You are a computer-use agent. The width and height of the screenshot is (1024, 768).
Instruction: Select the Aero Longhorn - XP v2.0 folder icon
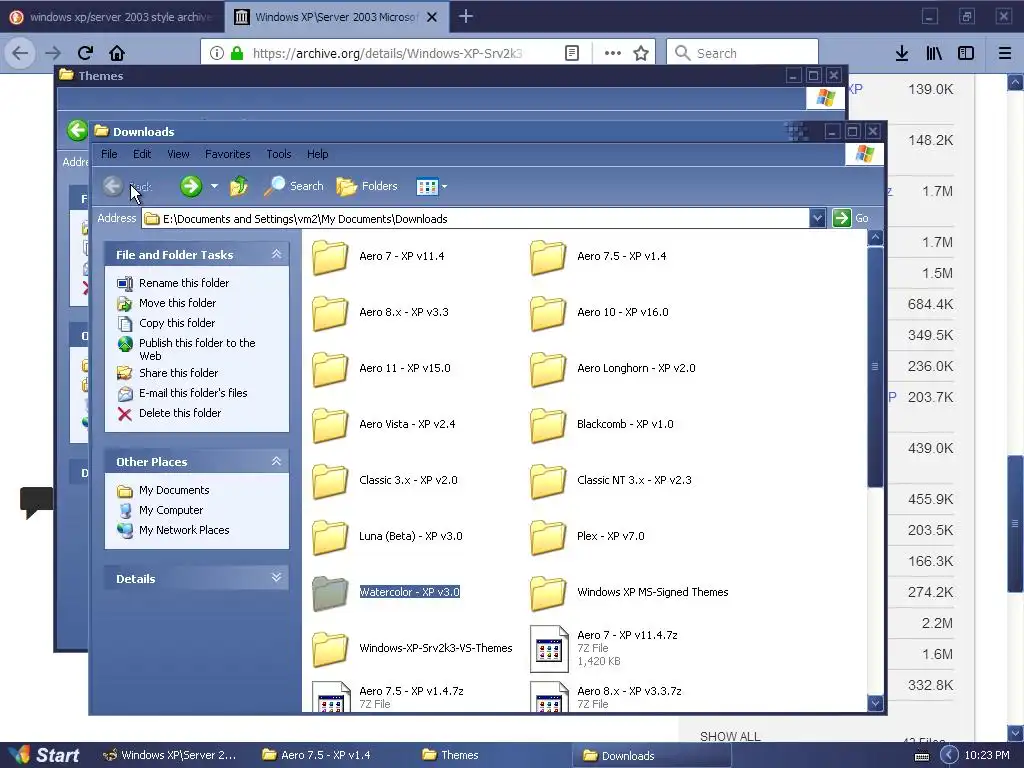pos(548,369)
